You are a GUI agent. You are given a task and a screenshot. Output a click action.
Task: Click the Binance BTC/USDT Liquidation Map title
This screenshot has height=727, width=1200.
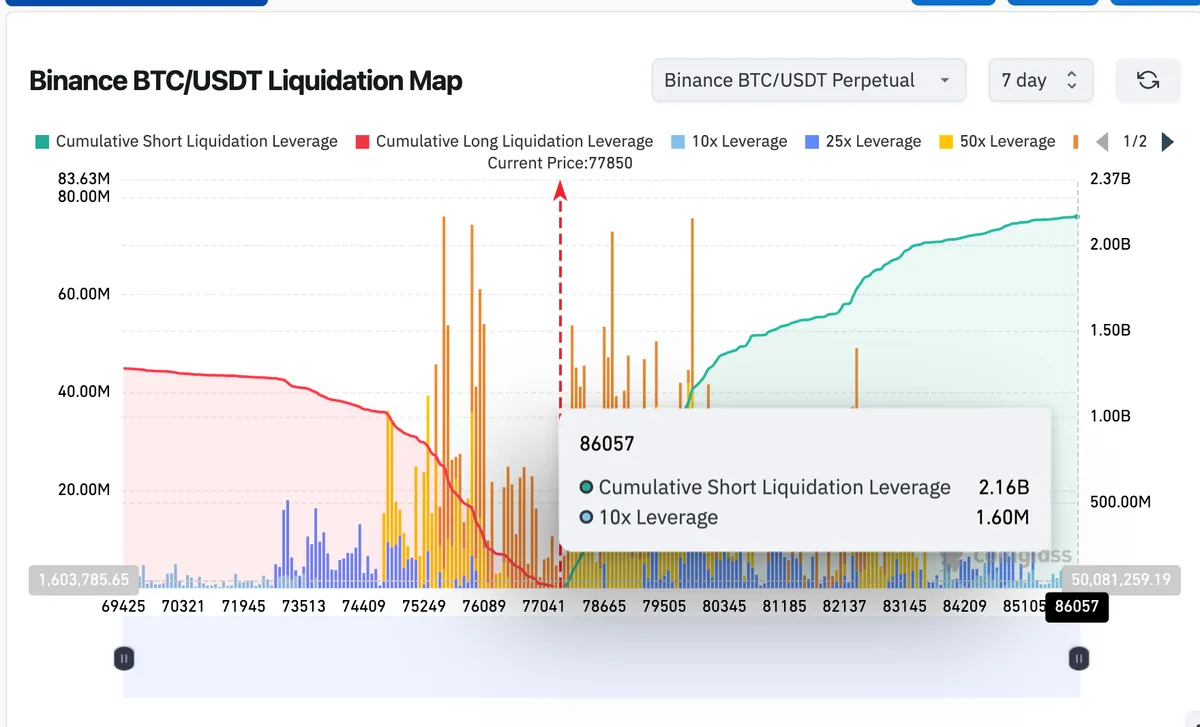click(x=246, y=81)
